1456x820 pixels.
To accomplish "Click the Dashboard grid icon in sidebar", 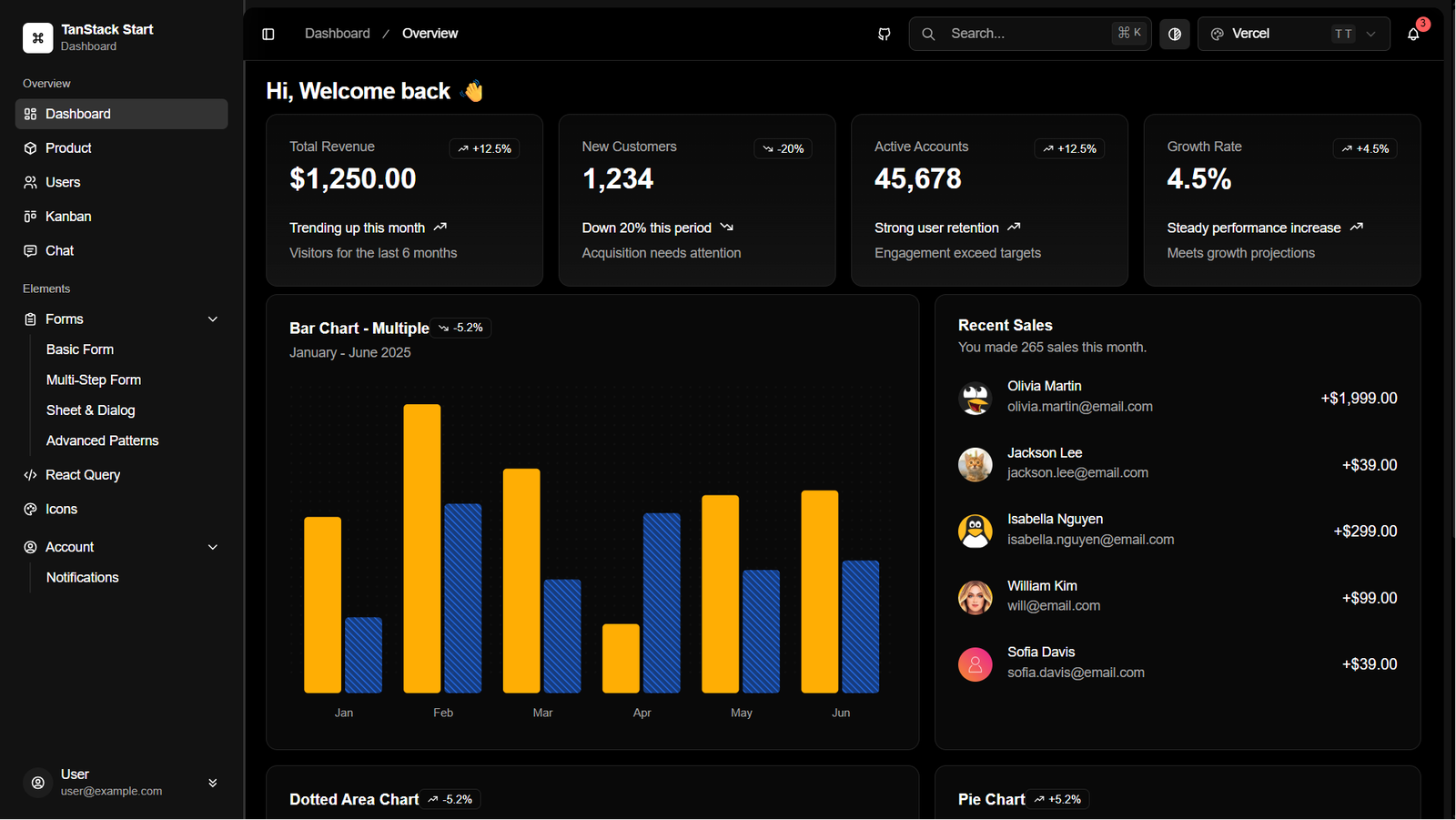I will 31,114.
